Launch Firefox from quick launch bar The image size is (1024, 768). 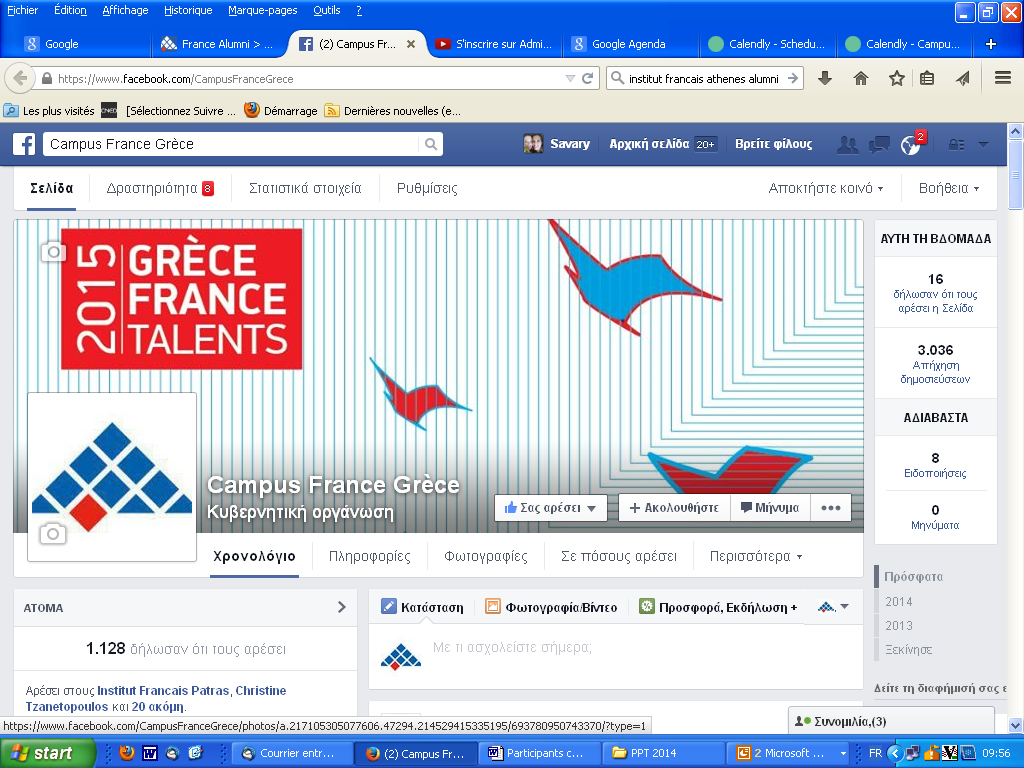pyautogui.click(x=127, y=753)
